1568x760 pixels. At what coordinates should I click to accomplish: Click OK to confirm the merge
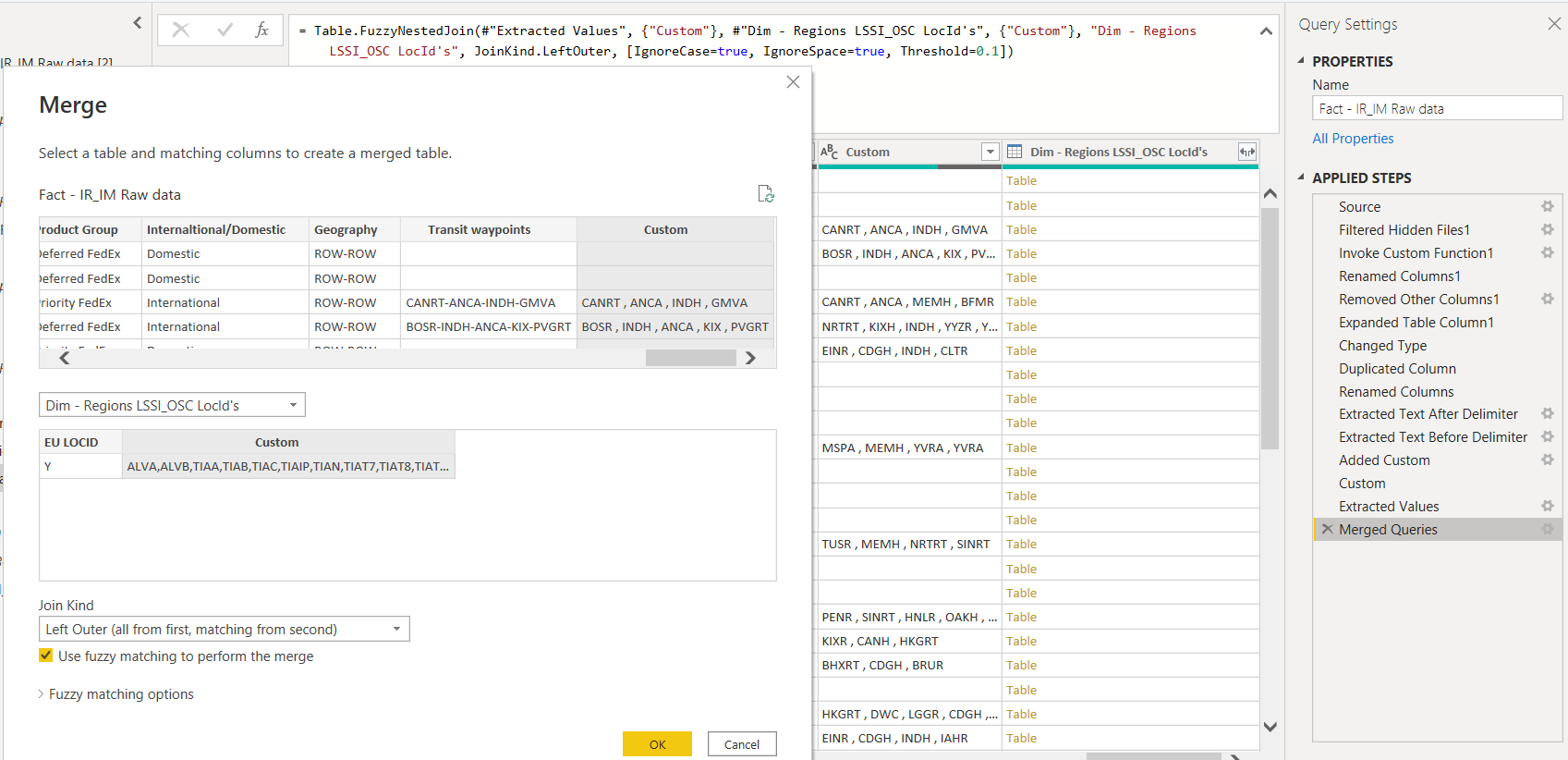(x=657, y=744)
